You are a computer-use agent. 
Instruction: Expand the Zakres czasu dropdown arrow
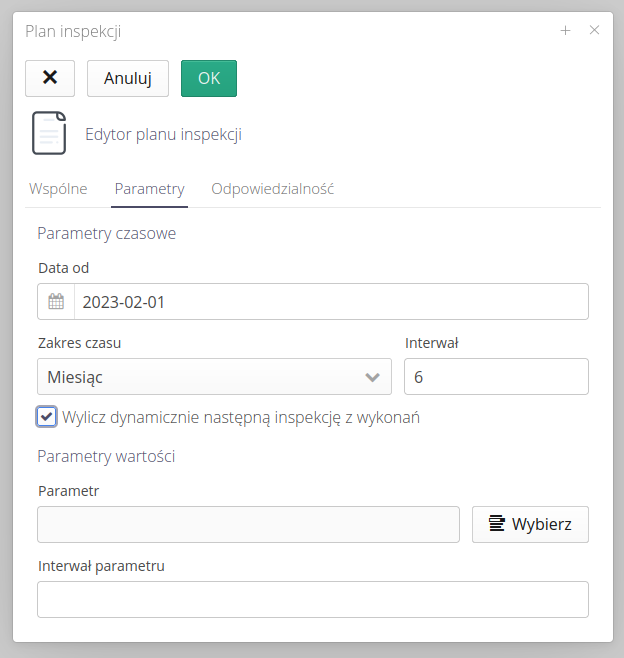click(372, 378)
